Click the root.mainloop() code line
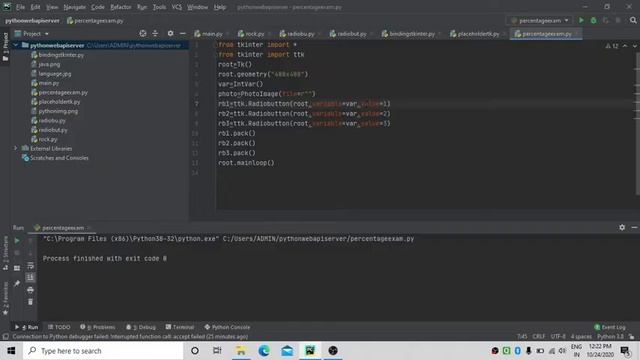640x360 pixels. 246,162
